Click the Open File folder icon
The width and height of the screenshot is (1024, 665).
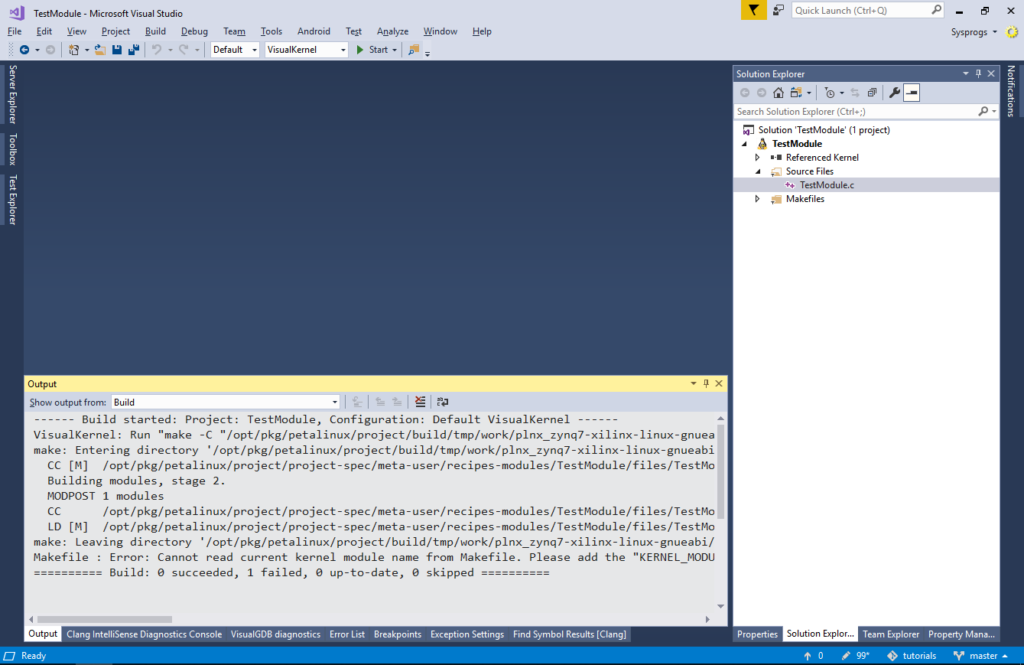[101, 50]
